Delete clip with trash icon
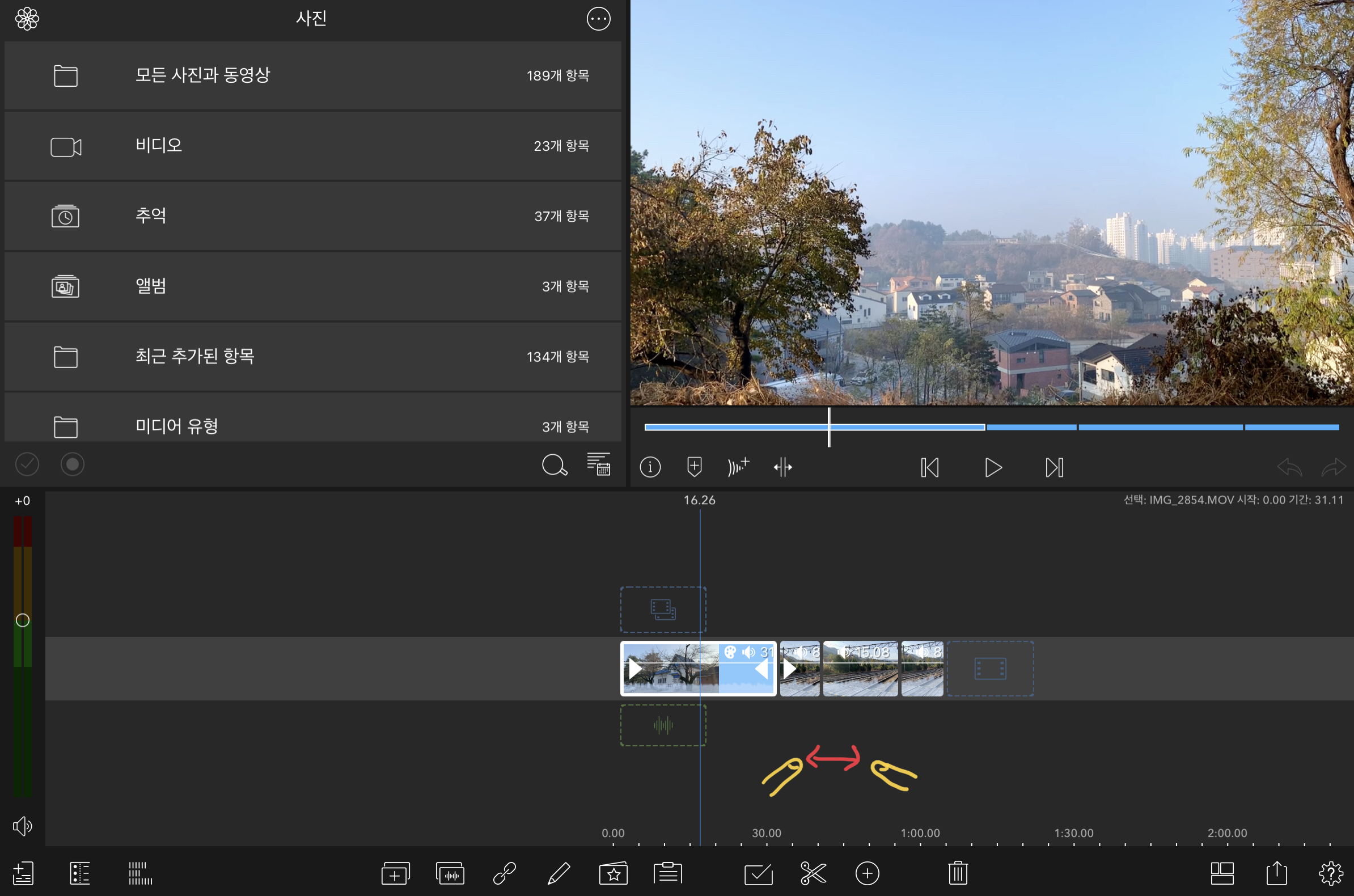 click(x=958, y=873)
